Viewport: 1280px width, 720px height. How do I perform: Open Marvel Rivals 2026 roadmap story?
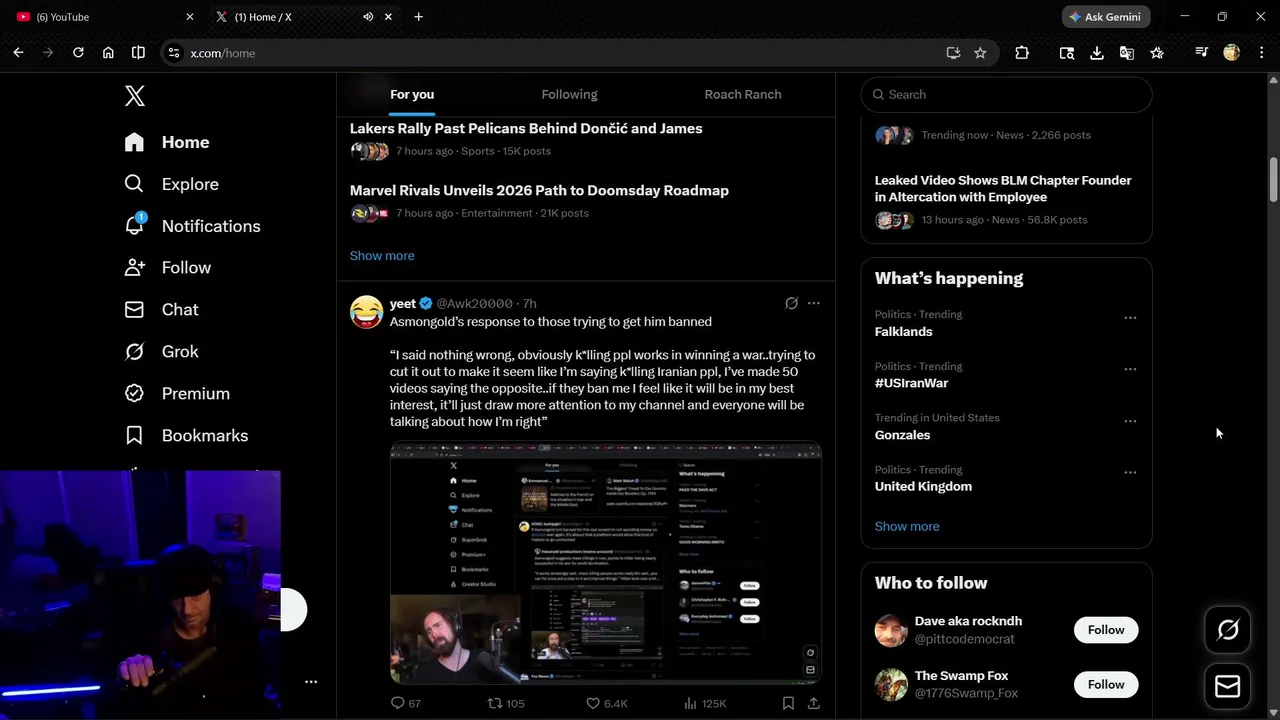(x=539, y=191)
